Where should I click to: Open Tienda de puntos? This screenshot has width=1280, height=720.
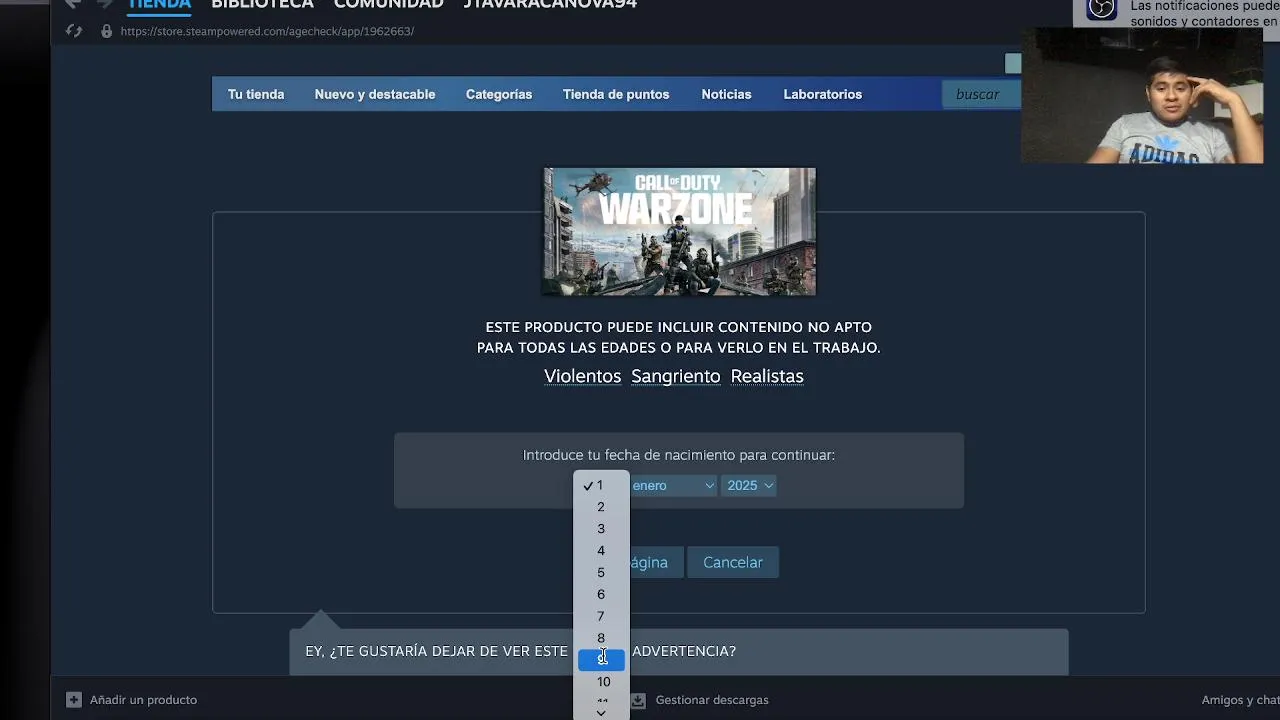[616, 94]
